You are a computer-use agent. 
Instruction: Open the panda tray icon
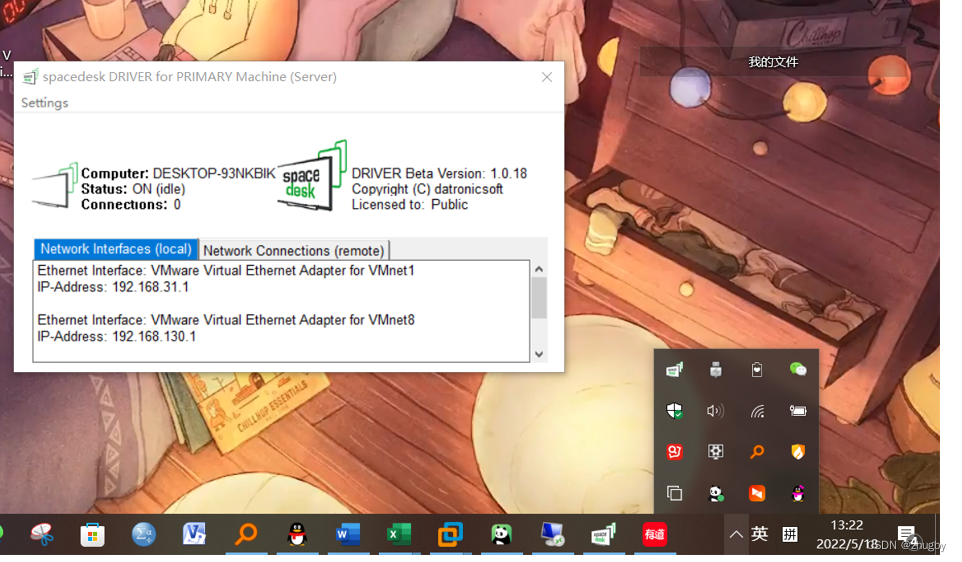pyautogui.click(x=715, y=493)
